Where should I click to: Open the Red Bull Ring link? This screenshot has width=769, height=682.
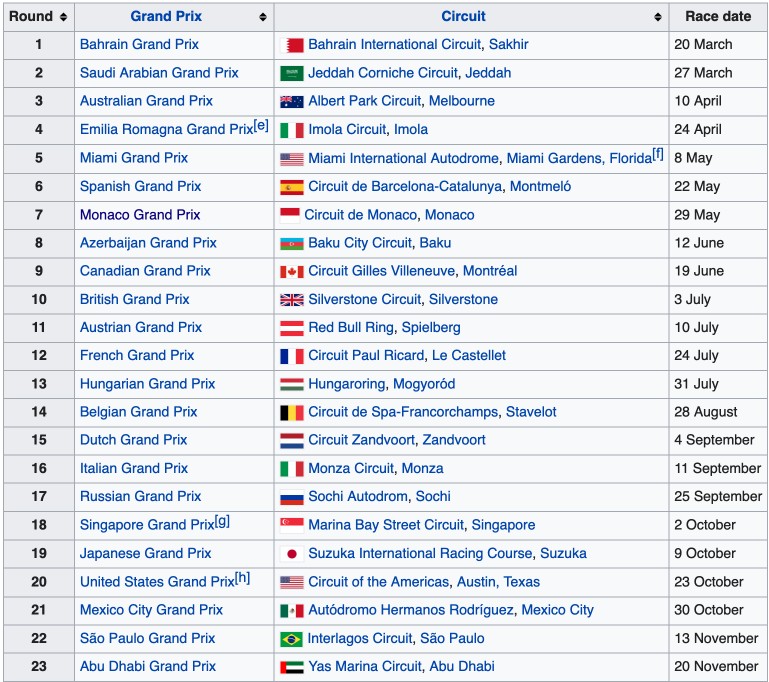351,328
